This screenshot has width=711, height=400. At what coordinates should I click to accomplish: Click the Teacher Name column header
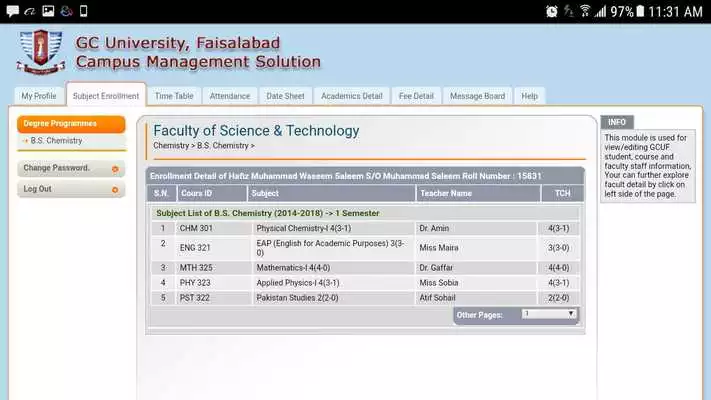[478, 193]
